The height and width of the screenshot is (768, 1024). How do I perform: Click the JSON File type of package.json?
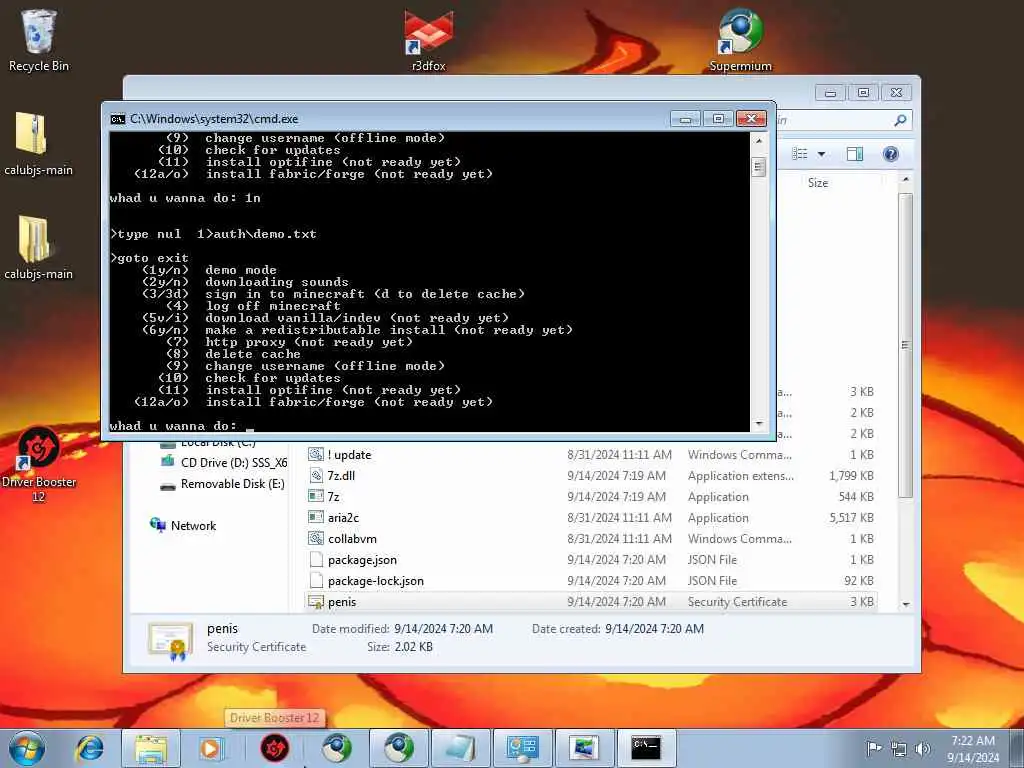click(712, 560)
